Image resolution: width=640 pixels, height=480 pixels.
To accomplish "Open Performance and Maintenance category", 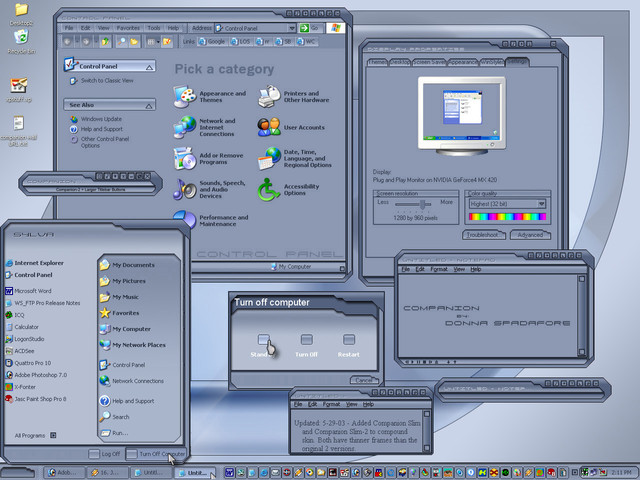I will click(x=211, y=220).
